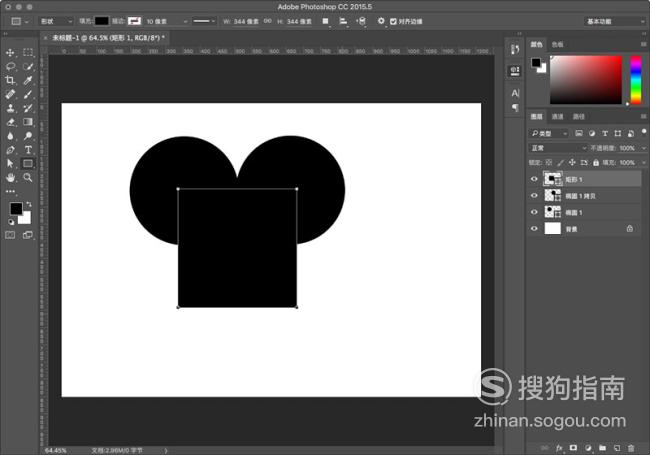Select the Pen tool
The image size is (650, 455).
click(x=10, y=150)
